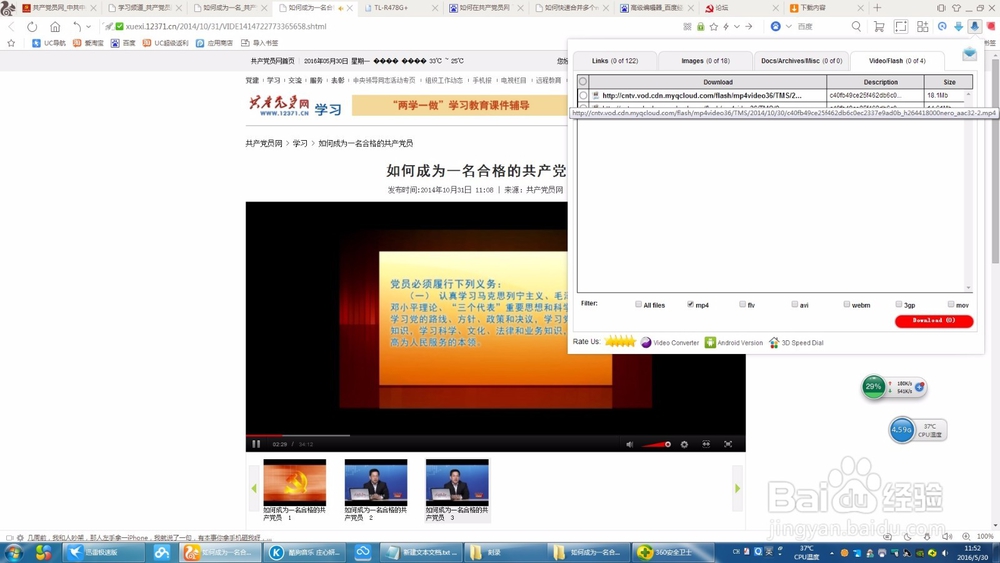Switch to the 下载内容 tab
This screenshot has width=1000, height=563.
827,8
